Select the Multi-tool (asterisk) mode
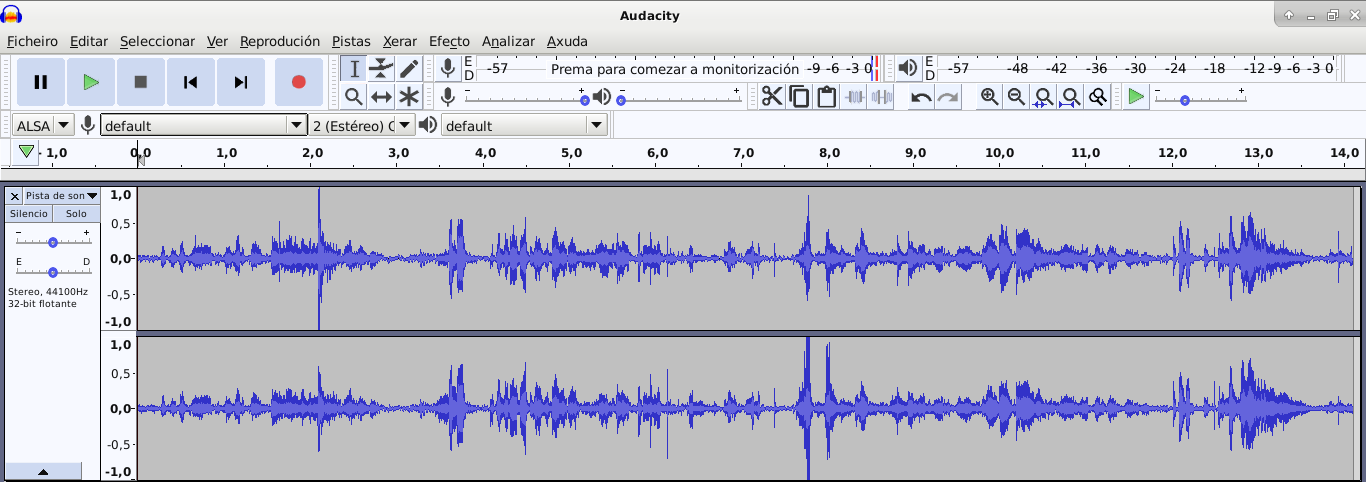 click(x=409, y=96)
